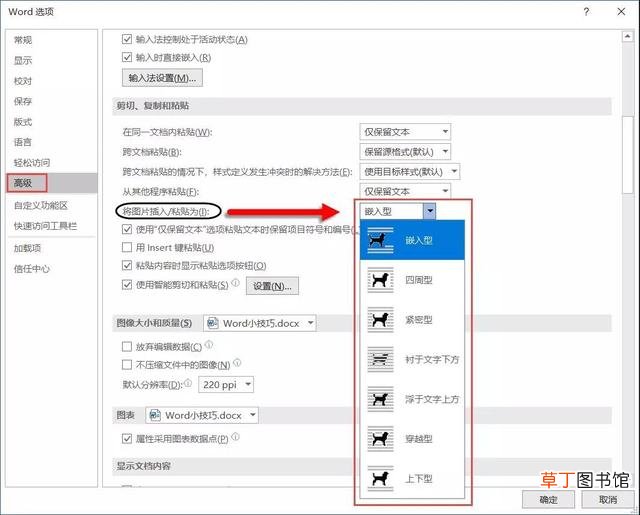This screenshot has height=515, width=640.
Task: Click 取消 button
Action: click(x=608, y=499)
